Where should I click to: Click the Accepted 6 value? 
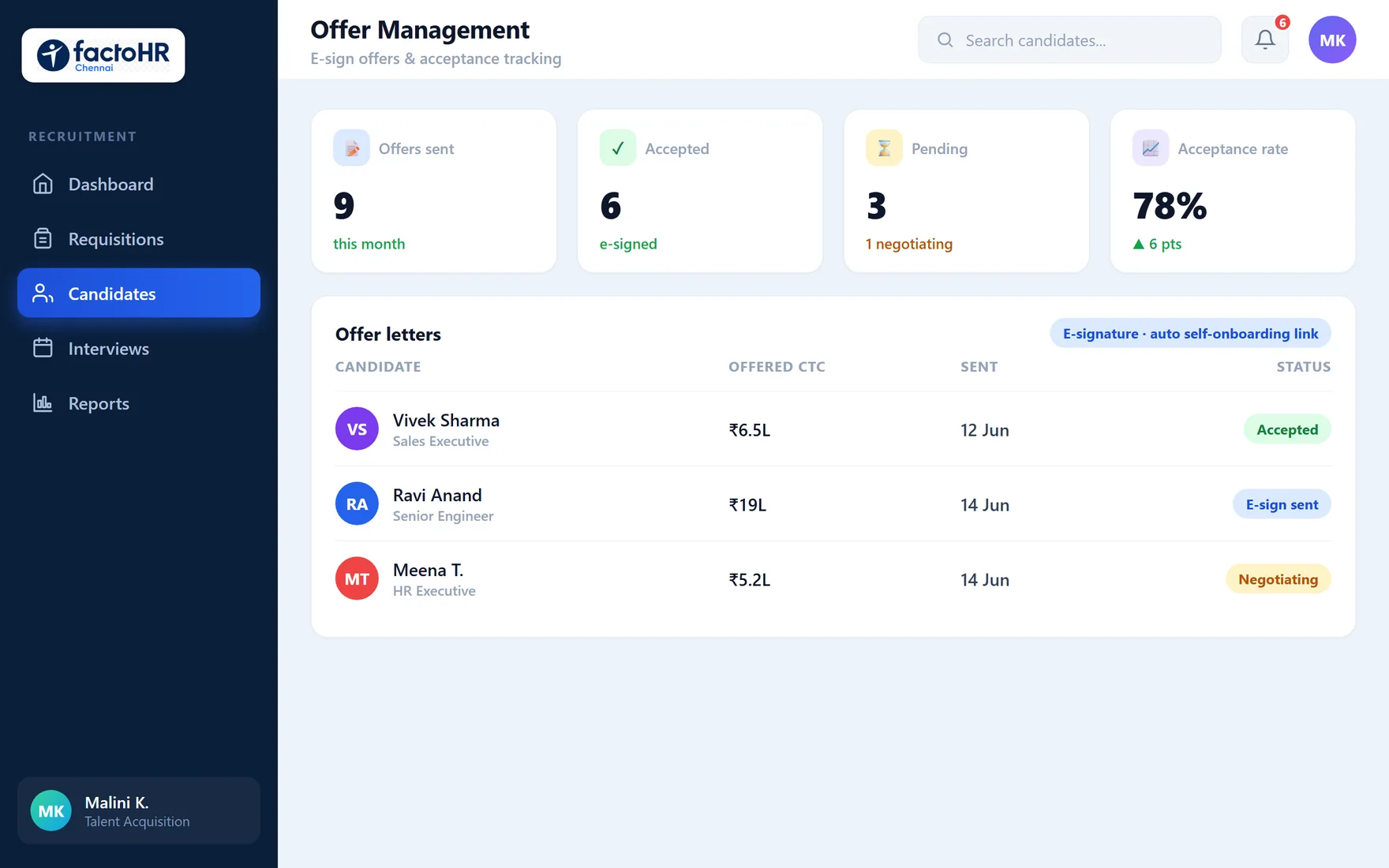pos(610,206)
